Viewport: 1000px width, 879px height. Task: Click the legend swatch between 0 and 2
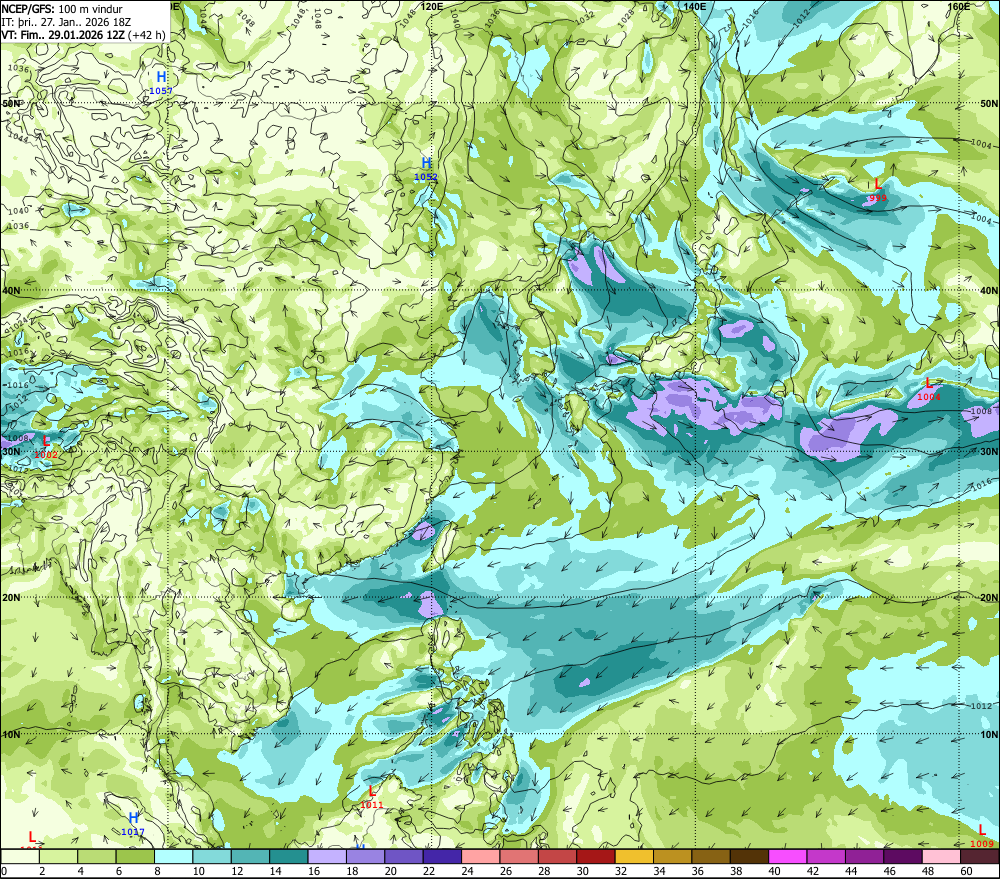point(20,856)
